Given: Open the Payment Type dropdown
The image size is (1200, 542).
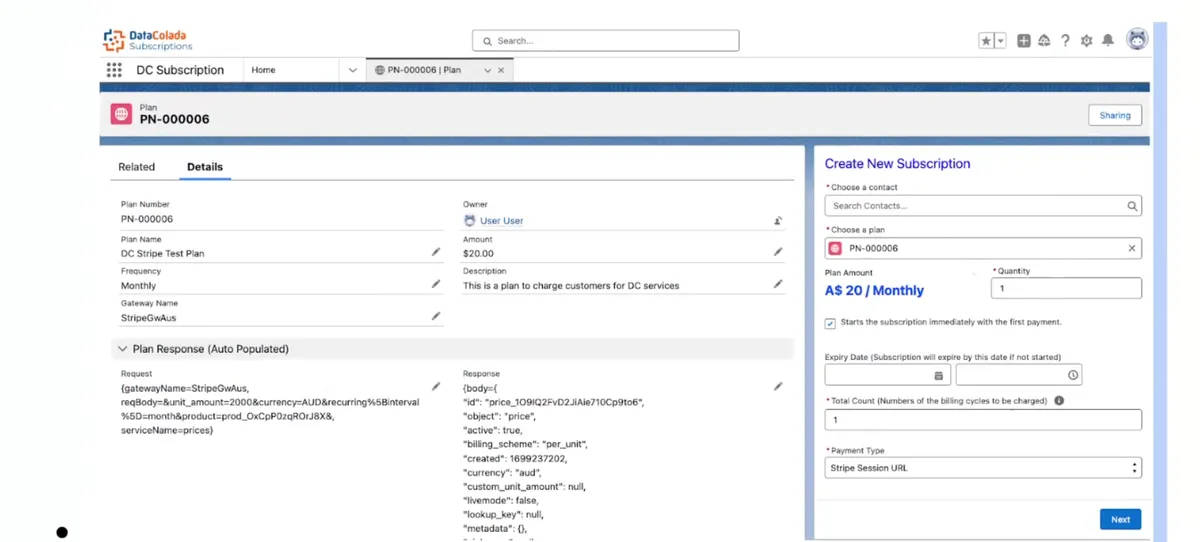Looking at the screenshot, I should pyautogui.click(x=983, y=467).
